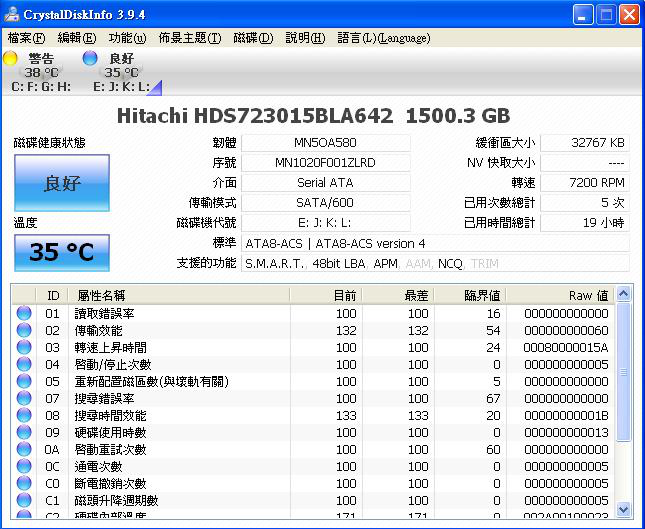Click the blue good disk status icon
This screenshot has width=645, height=529.
[x=90, y=59]
